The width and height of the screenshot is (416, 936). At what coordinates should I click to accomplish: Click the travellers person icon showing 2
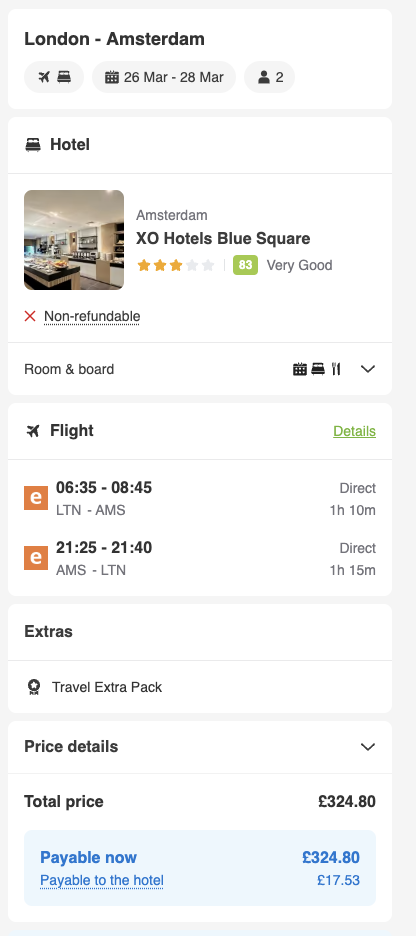(x=264, y=77)
